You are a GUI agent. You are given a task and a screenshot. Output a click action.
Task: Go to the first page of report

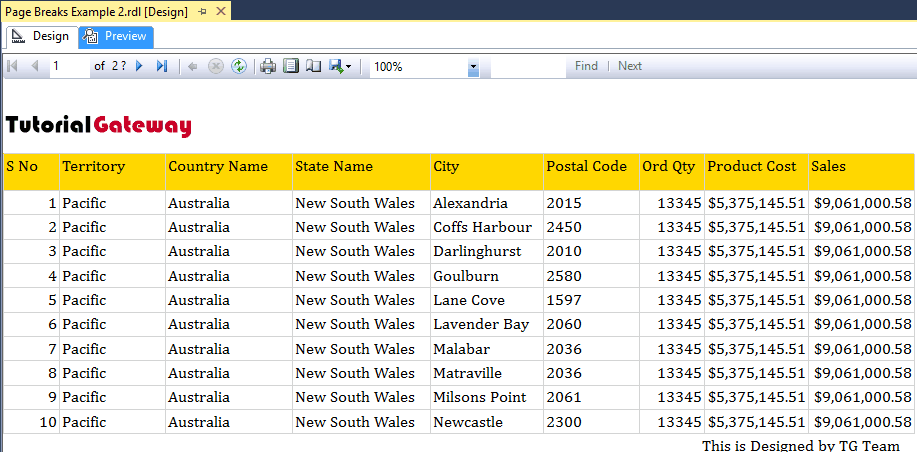[13, 66]
